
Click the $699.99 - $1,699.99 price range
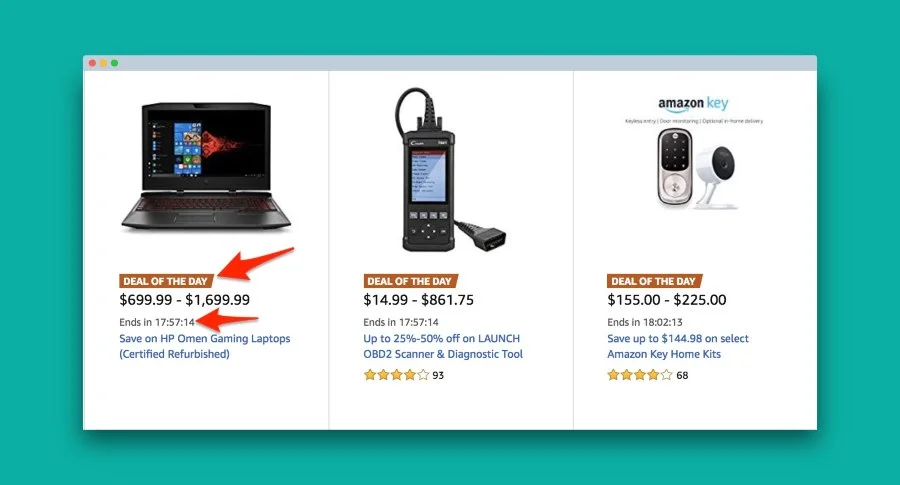[185, 300]
